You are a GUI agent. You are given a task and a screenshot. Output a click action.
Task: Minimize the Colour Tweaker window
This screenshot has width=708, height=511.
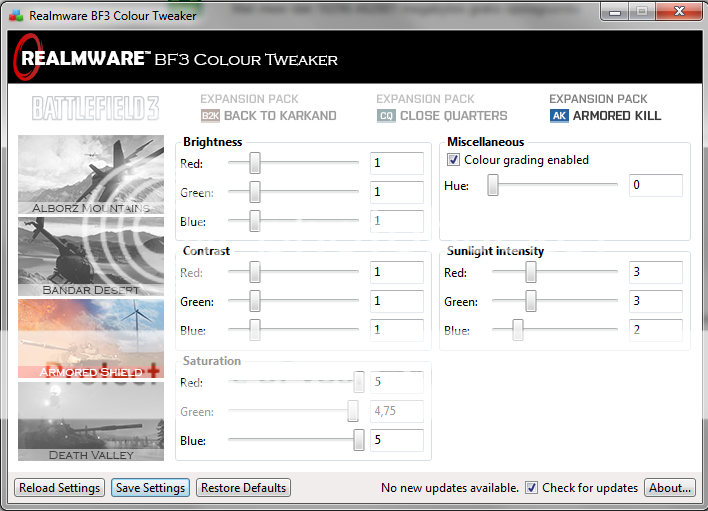(x=615, y=12)
